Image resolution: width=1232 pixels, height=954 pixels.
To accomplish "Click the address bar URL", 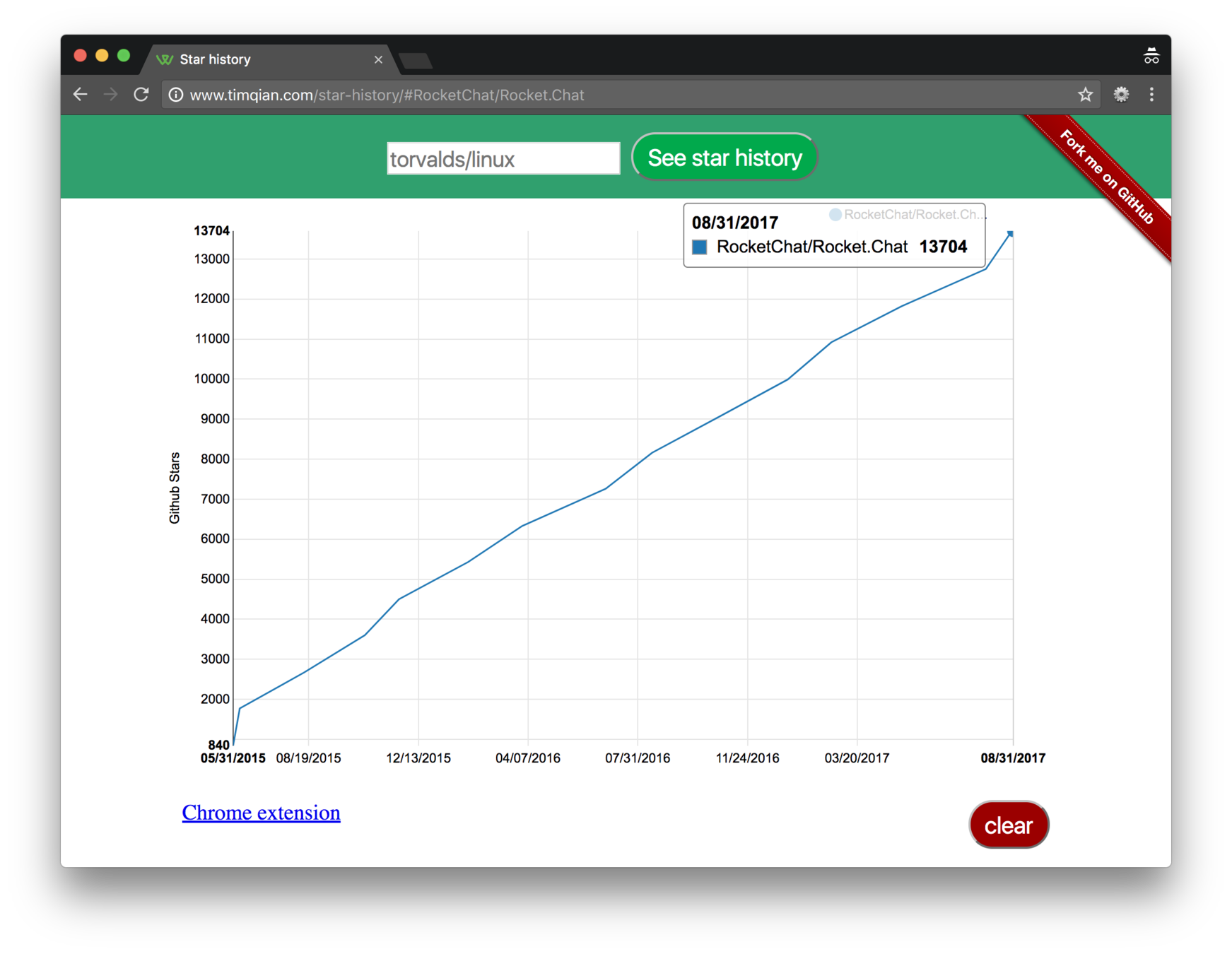I will pos(387,95).
